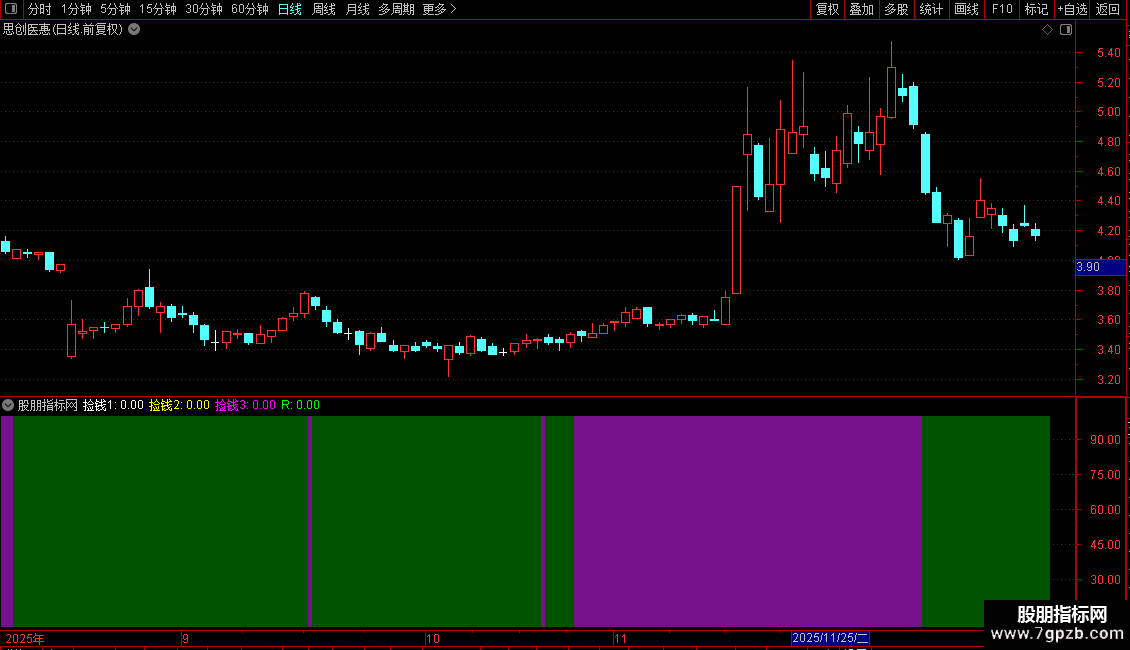The height and width of the screenshot is (650, 1130).
Task: Open the 复权 adjustment option
Action: [827, 9]
